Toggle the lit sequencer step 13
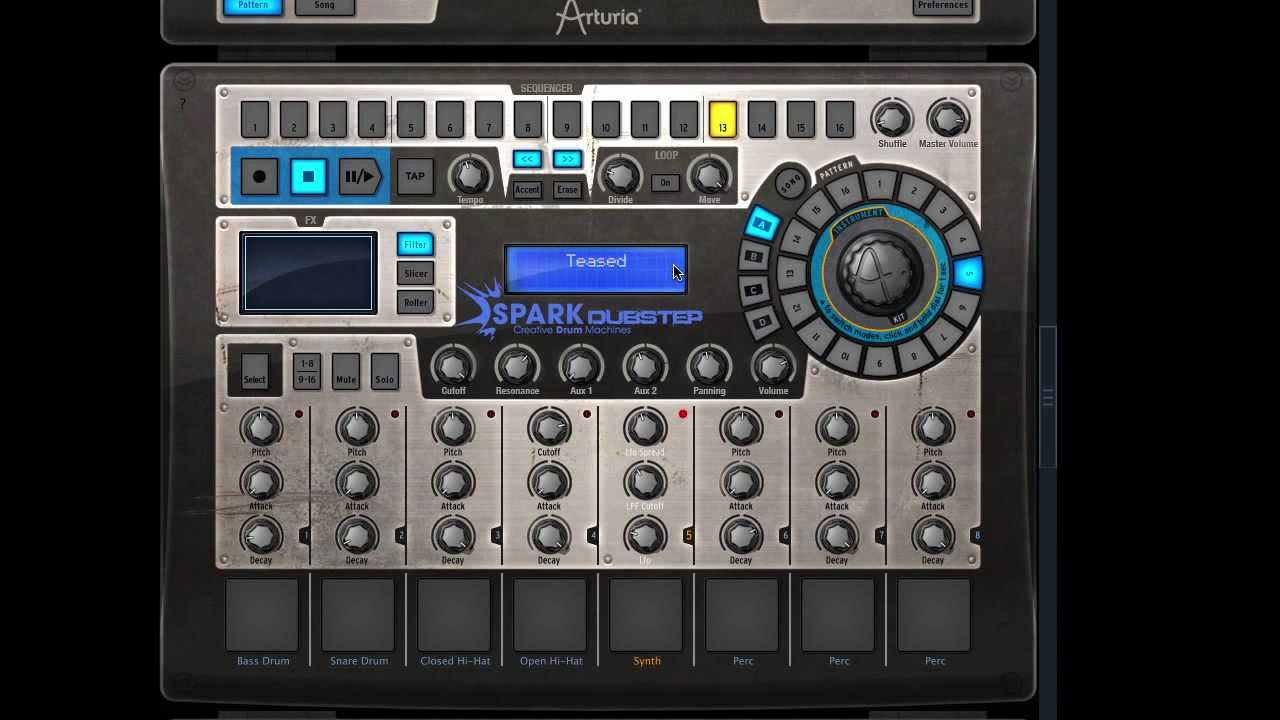Image resolution: width=1280 pixels, height=720 pixels. click(x=722, y=119)
